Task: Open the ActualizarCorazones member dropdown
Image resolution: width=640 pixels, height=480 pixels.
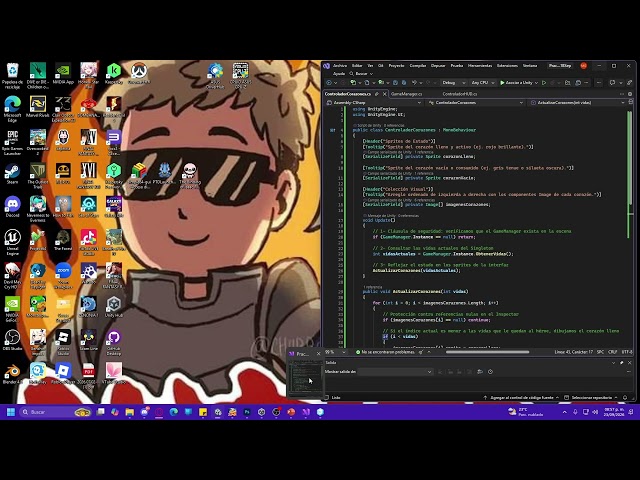Action: point(577,102)
